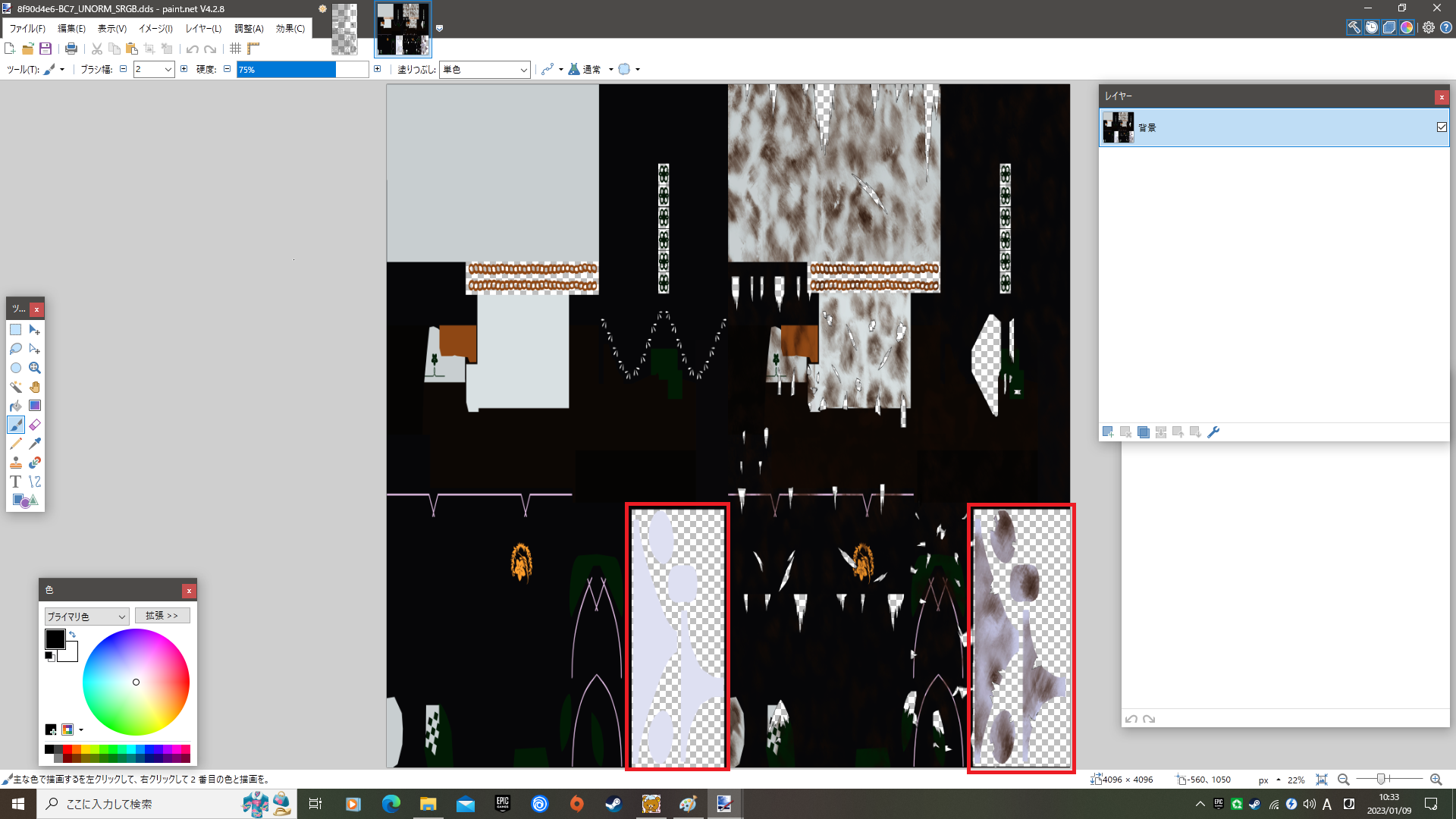Click the Copy icon in the toolbar
This screenshot has width=1456, height=819.
115,49
